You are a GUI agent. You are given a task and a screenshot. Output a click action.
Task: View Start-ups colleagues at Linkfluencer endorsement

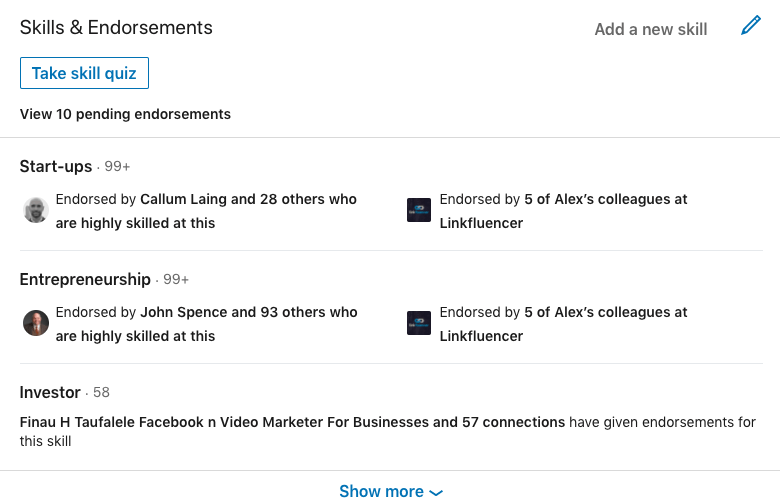[x=563, y=211]
